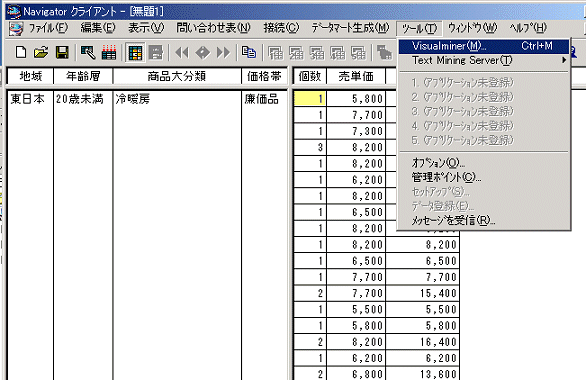This screenshot has width=586, height=380.
Task: Open the 問い合わせ表(N) menu
Action: (x=213, y=28)
